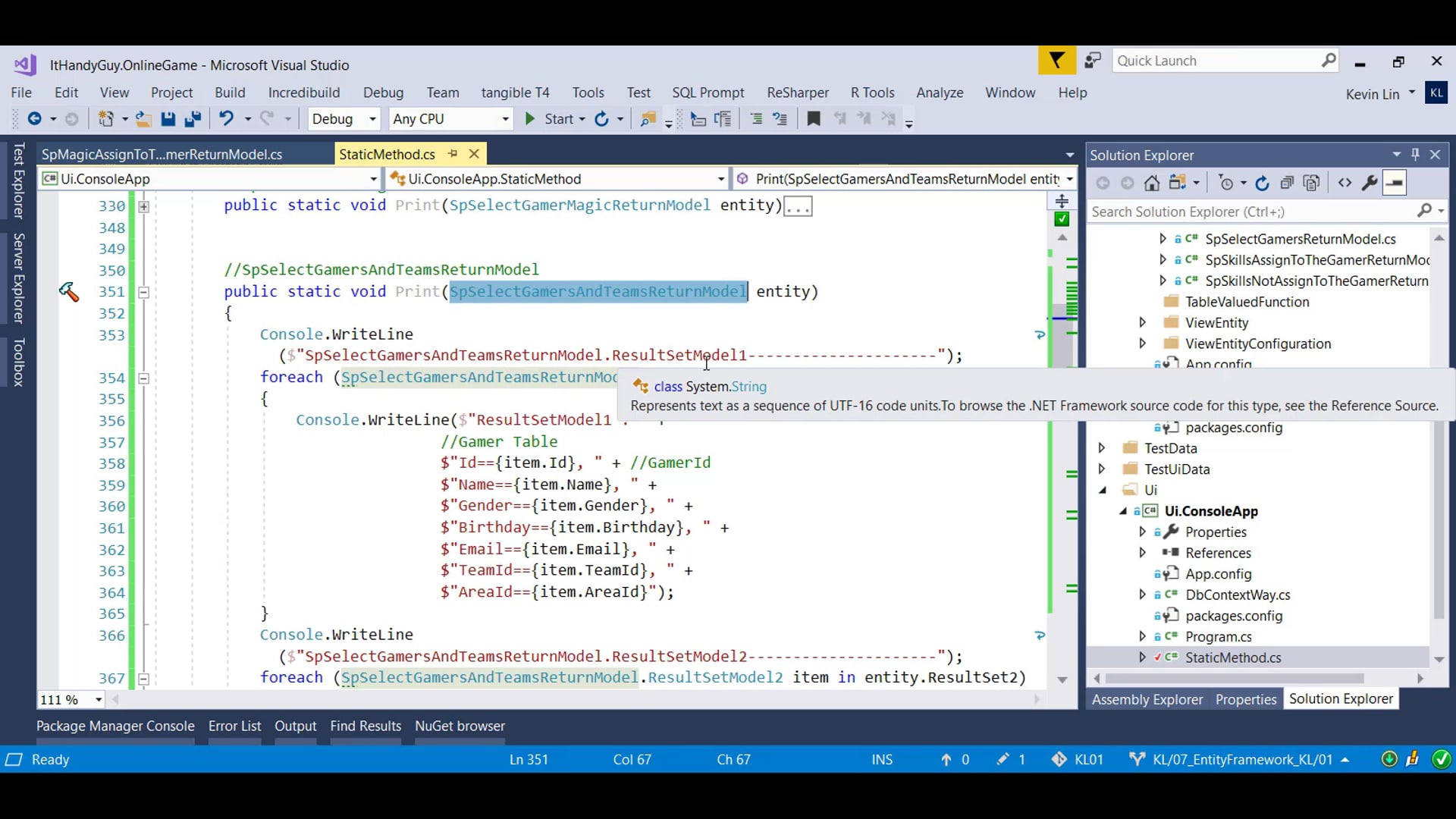Open Properties with the wrench icon

click(x=1370, y=183)
